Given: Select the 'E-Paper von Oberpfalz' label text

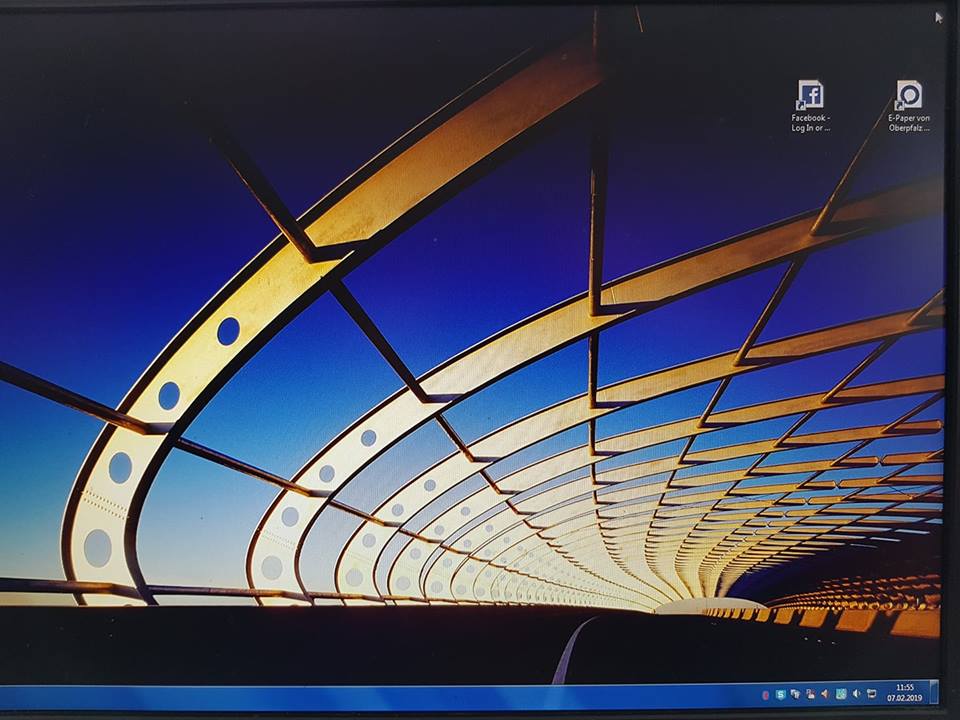Looking at the screenshot, I should (x=909, y=123).
